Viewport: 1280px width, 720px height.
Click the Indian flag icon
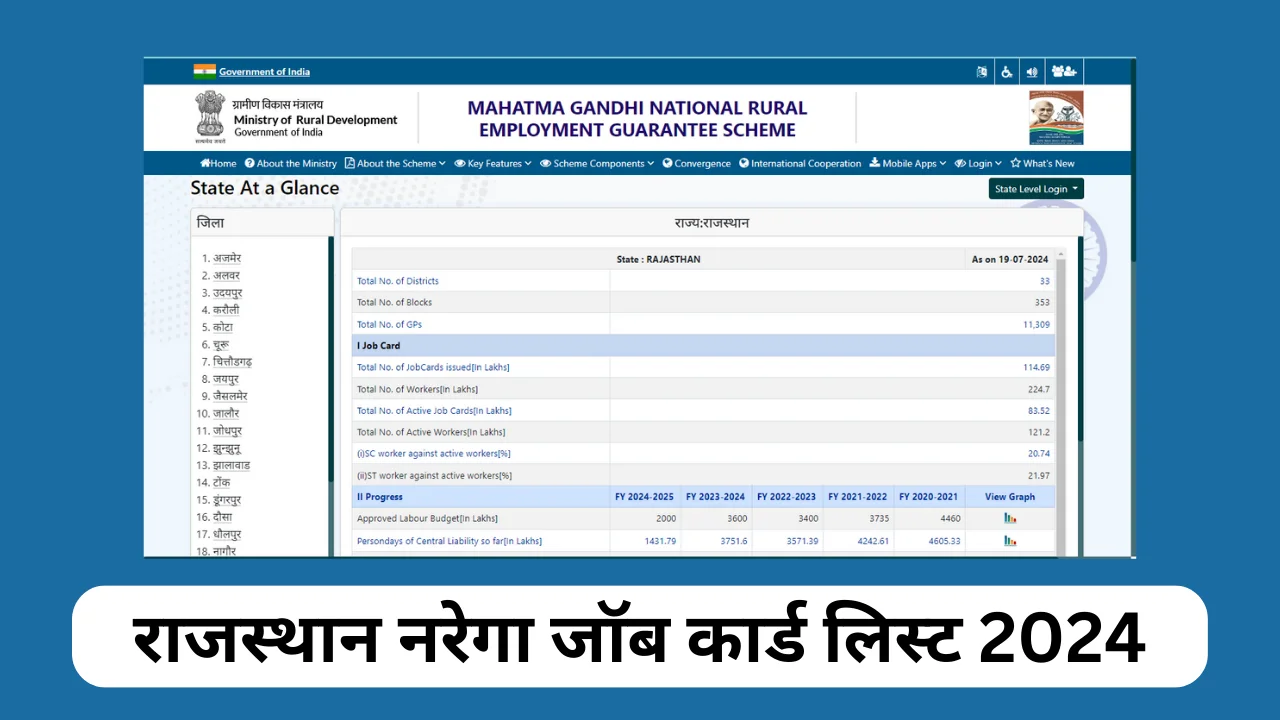point(204,71)
